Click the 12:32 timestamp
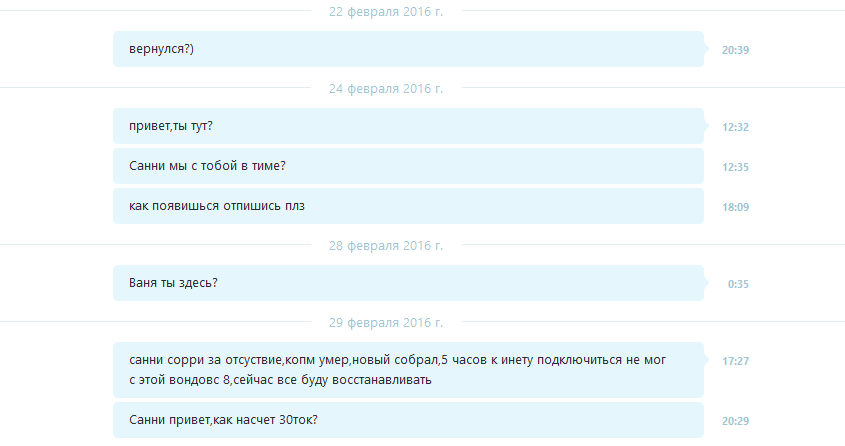This screenshot has height=446, width=845. tap(735, 127)
